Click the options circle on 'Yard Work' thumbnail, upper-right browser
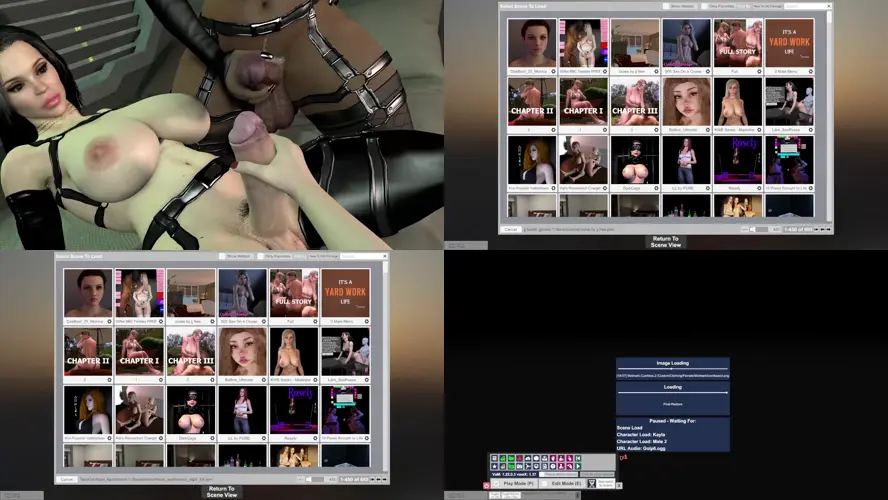Screen dimensions: 888x500 click(811, 72)
